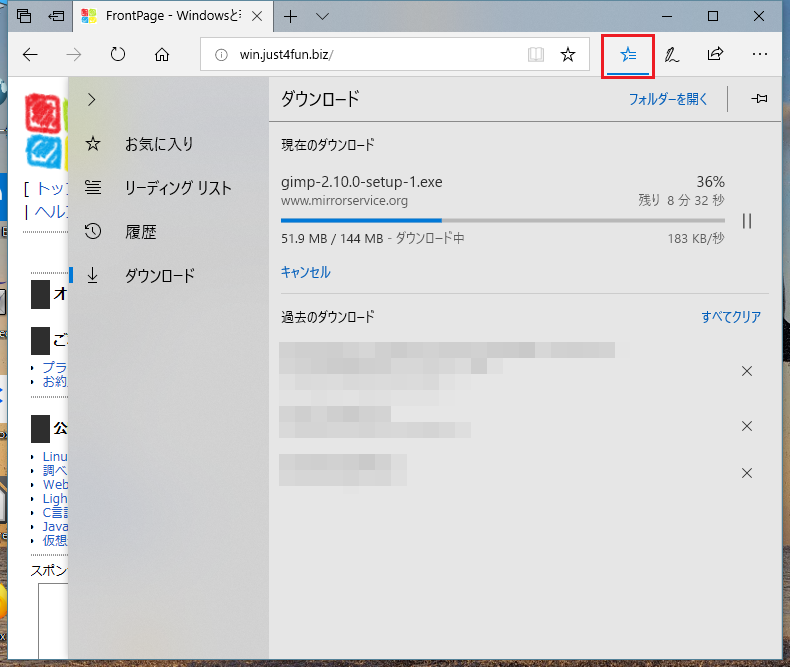Click the Share icon in toolbar

coord(715,55)
